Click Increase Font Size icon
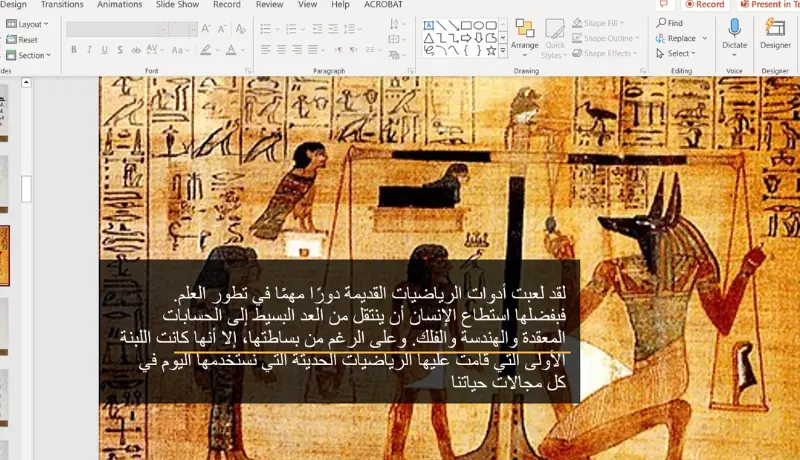Screen dimensions: 800x460 point(206,29)
